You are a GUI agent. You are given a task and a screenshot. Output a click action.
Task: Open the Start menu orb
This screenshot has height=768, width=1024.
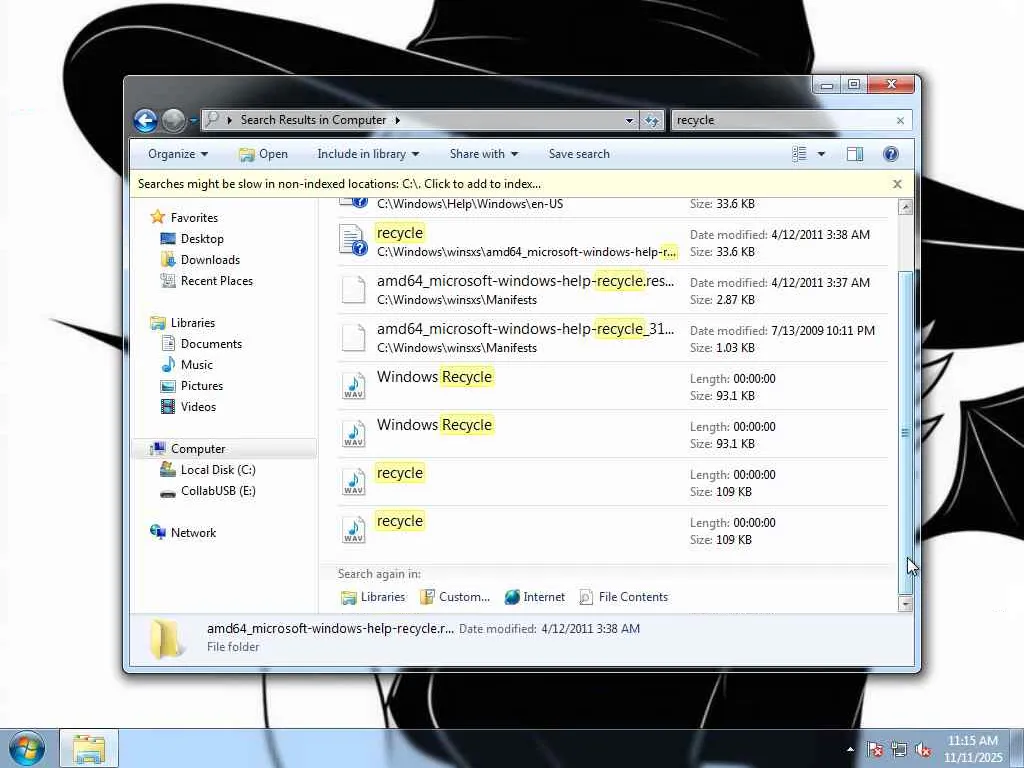(x=27, y=748)
